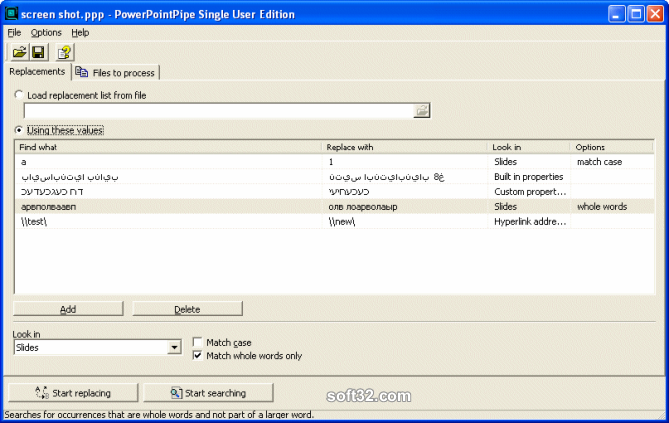Click the Save floppy disk icon
This screenshot has width=669, height=423.
(38, 53)
